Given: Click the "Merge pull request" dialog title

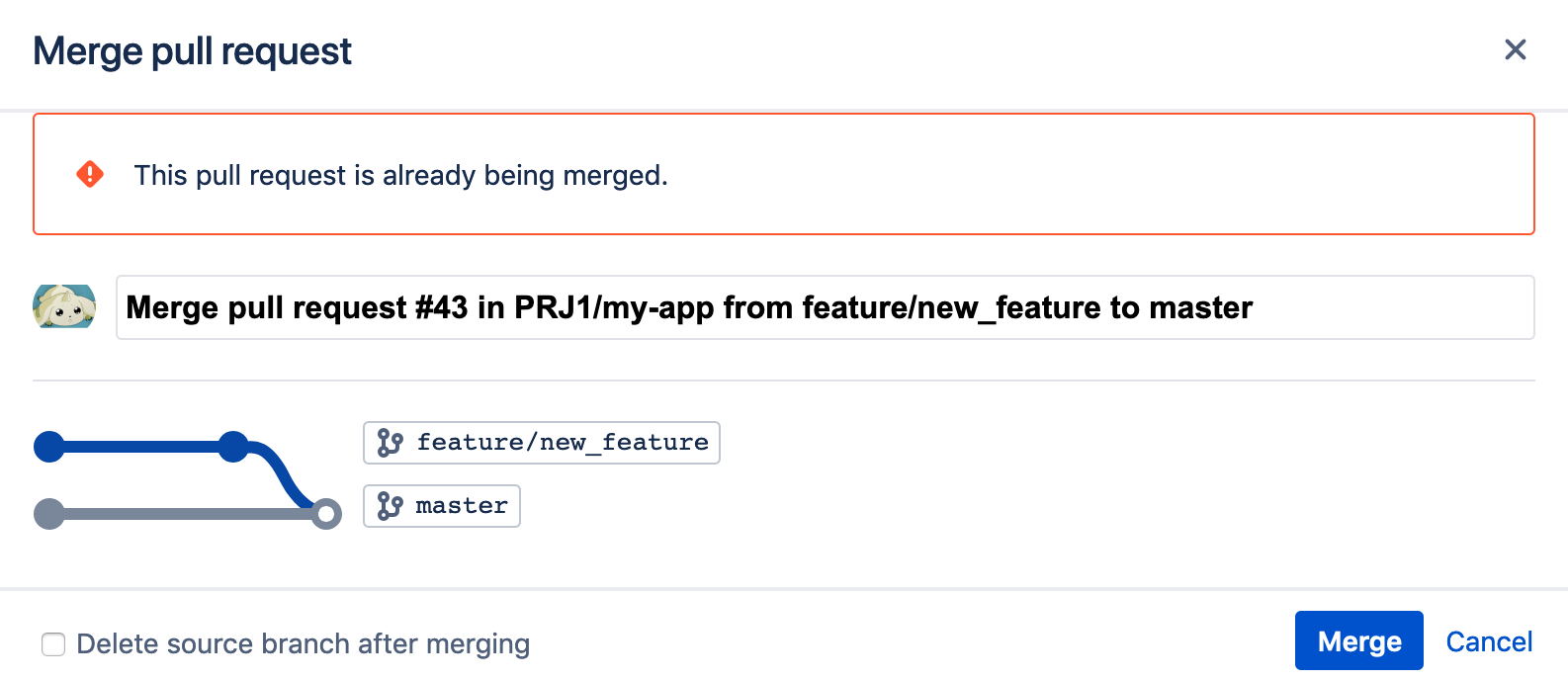Looking at the screenshot, I should [x=192, y=51].
